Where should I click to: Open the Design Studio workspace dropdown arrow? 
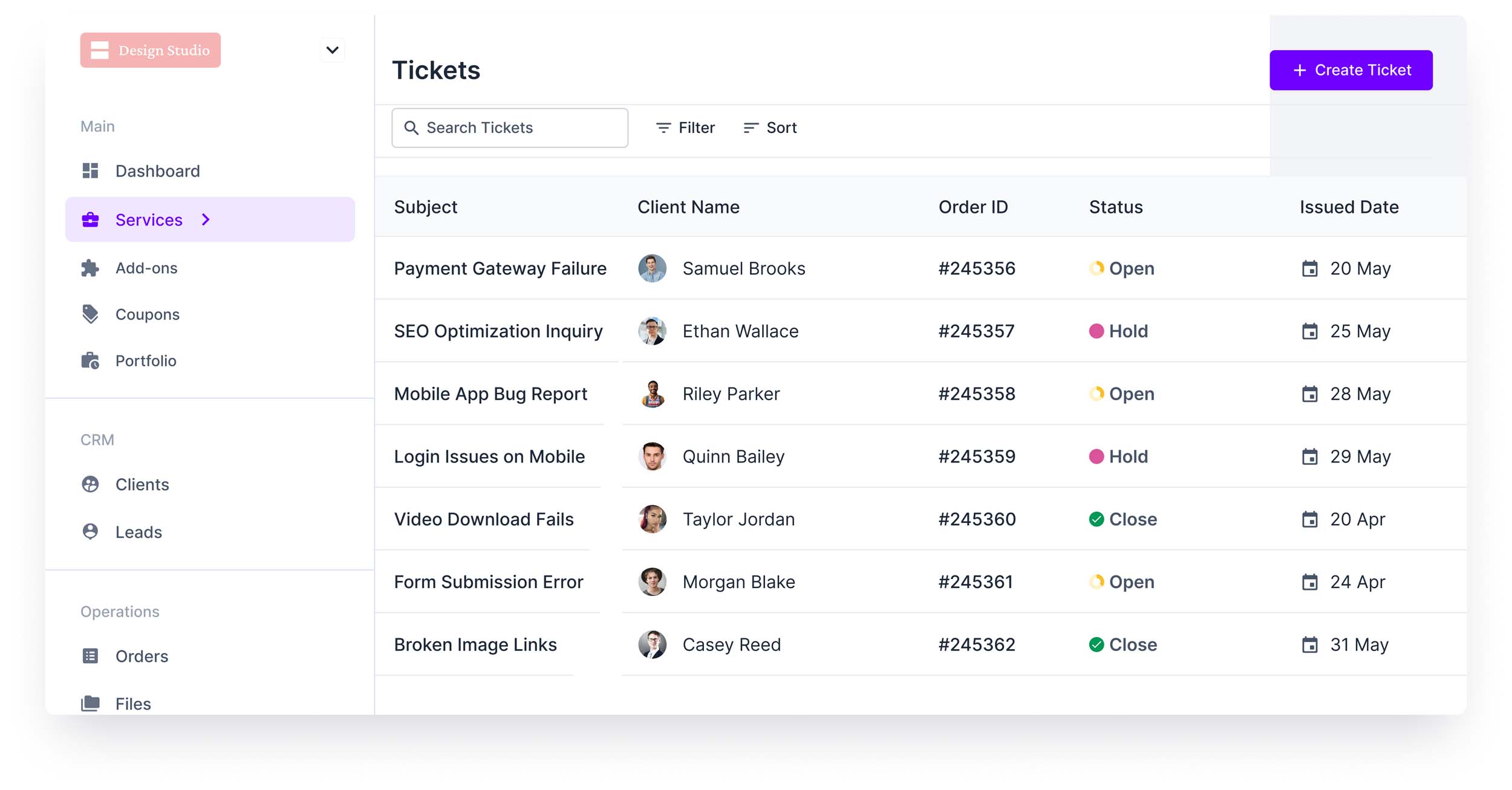tap(332, 50)
